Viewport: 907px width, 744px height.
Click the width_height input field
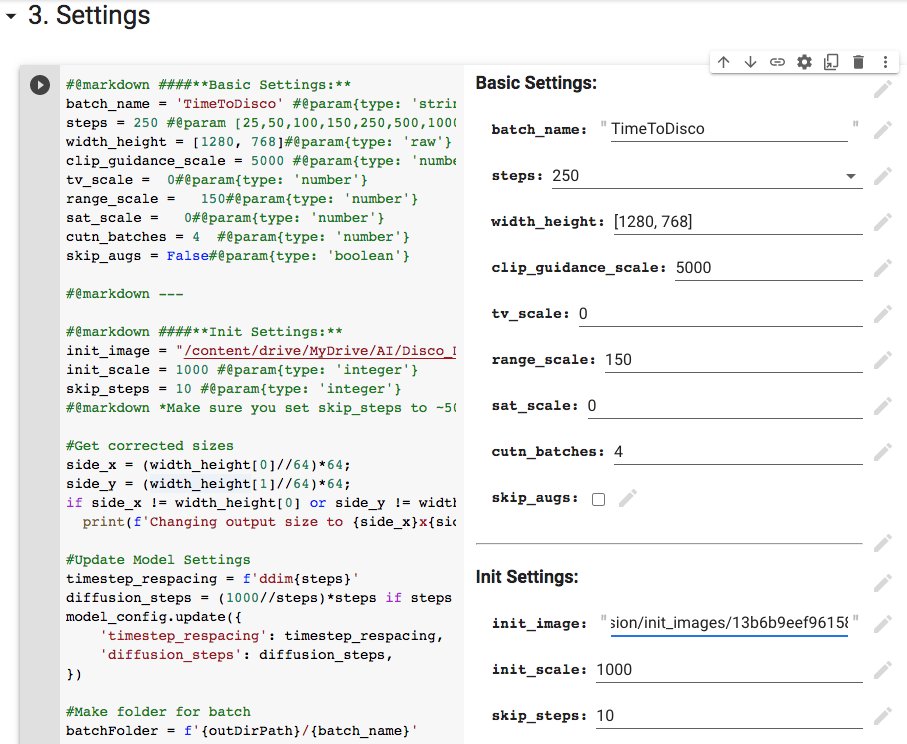(x=737, y=222)
